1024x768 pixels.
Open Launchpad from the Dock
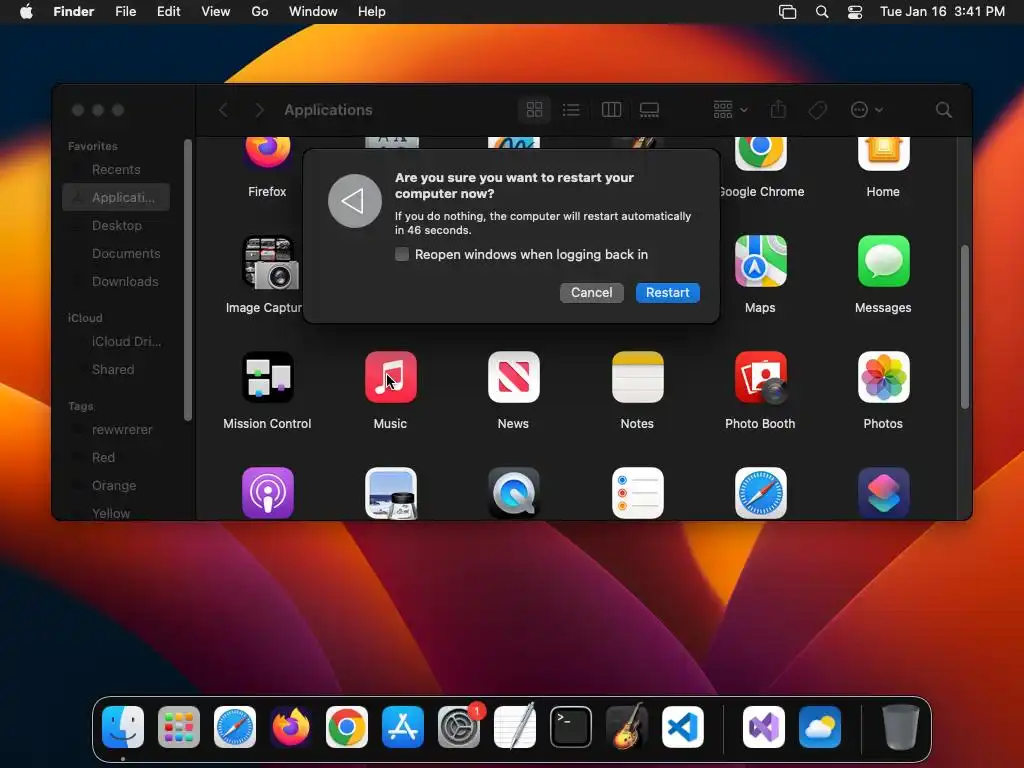179,727
